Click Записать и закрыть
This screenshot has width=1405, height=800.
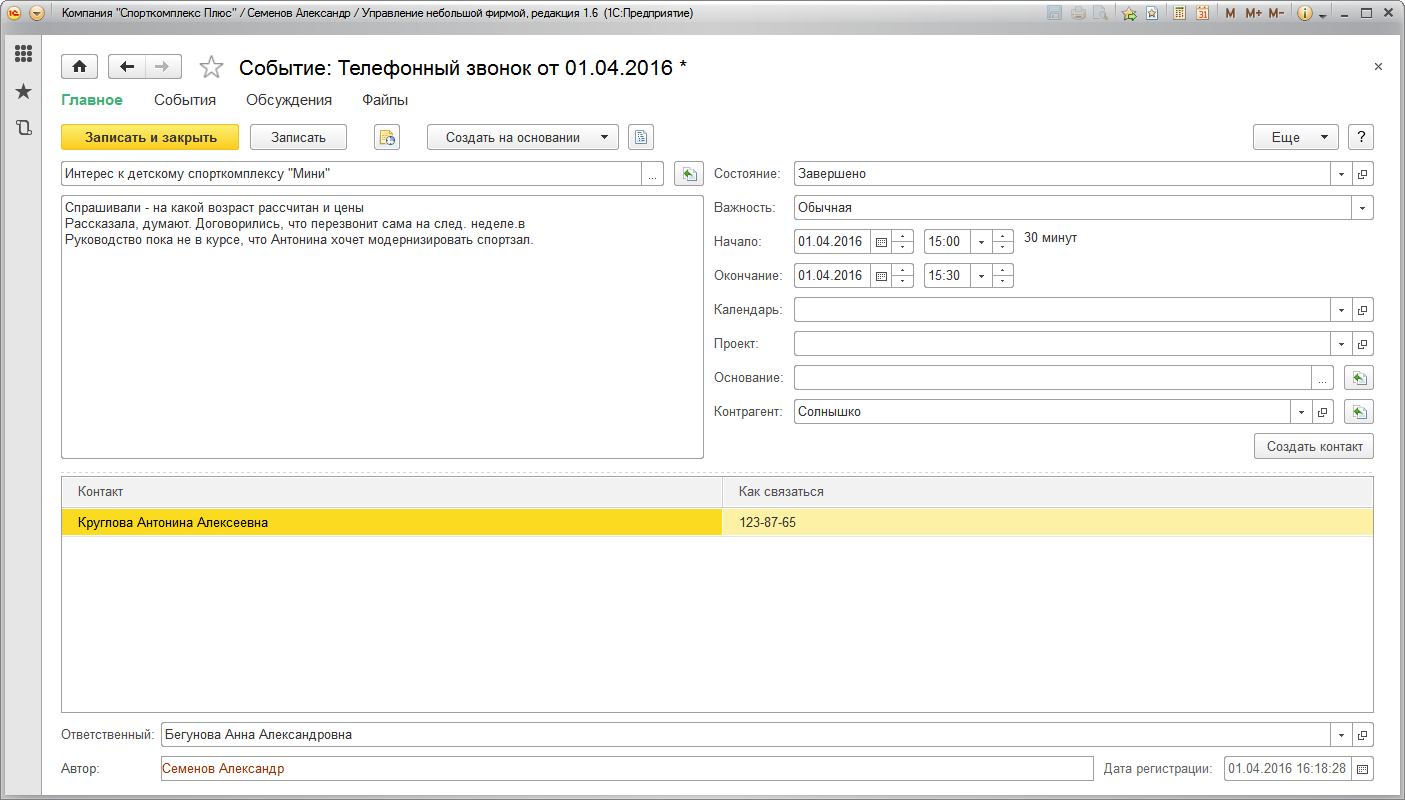pyautogui.click(x=151, y=137)
